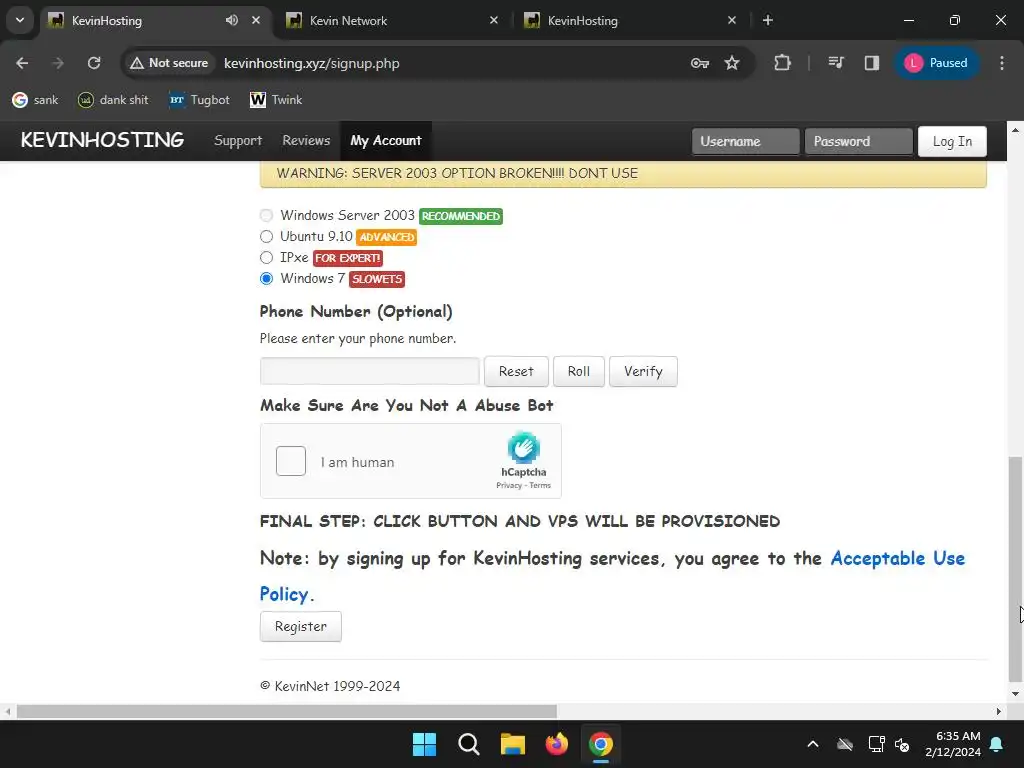Open the saved password key icon
The width and height of the screenshot is (1024, 768).
click(699, 63)
